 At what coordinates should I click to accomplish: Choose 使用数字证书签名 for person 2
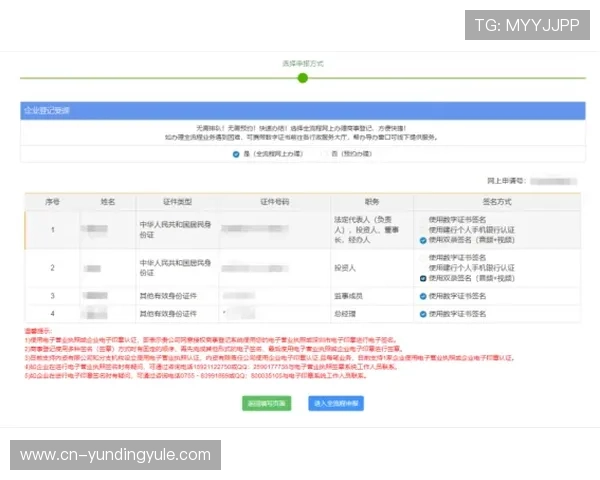(423, 258)
